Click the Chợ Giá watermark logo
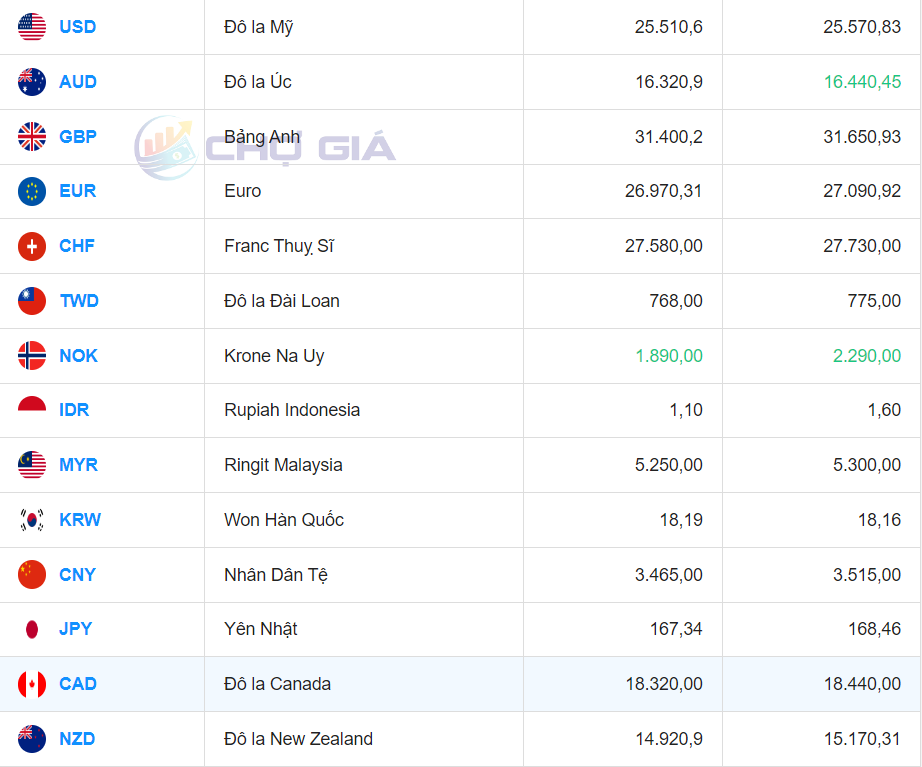 (x=266, y=149)
